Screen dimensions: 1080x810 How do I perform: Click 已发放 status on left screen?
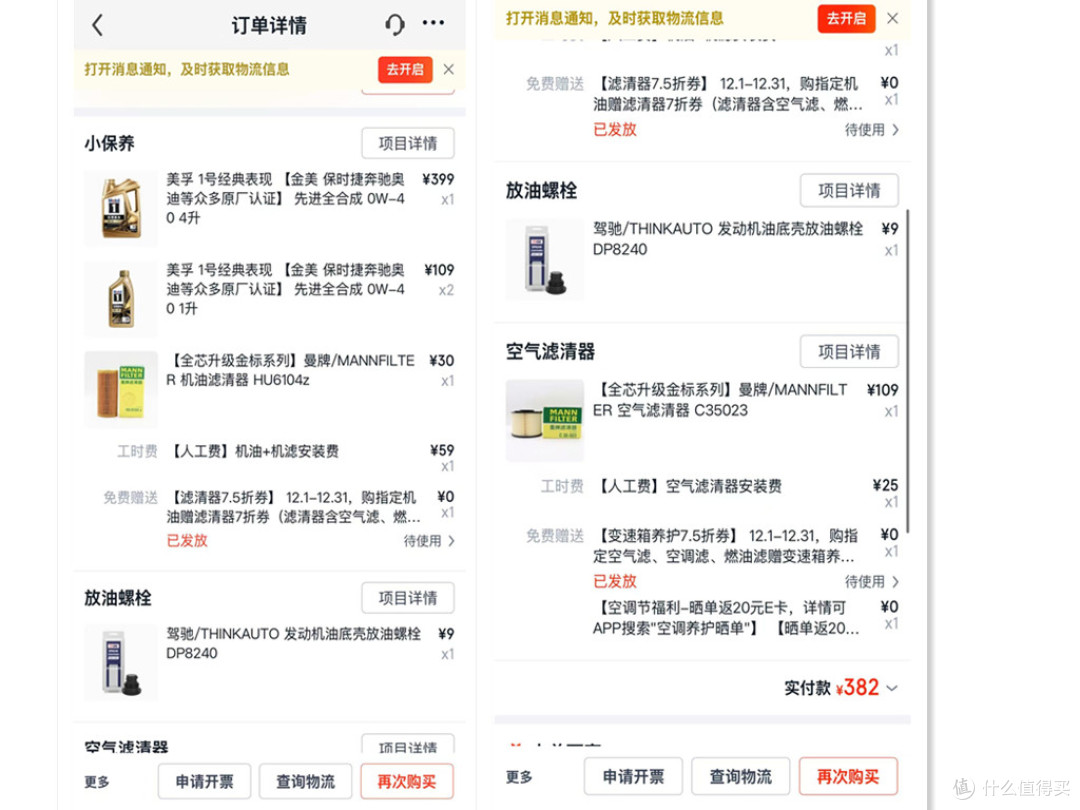(187, 541)
